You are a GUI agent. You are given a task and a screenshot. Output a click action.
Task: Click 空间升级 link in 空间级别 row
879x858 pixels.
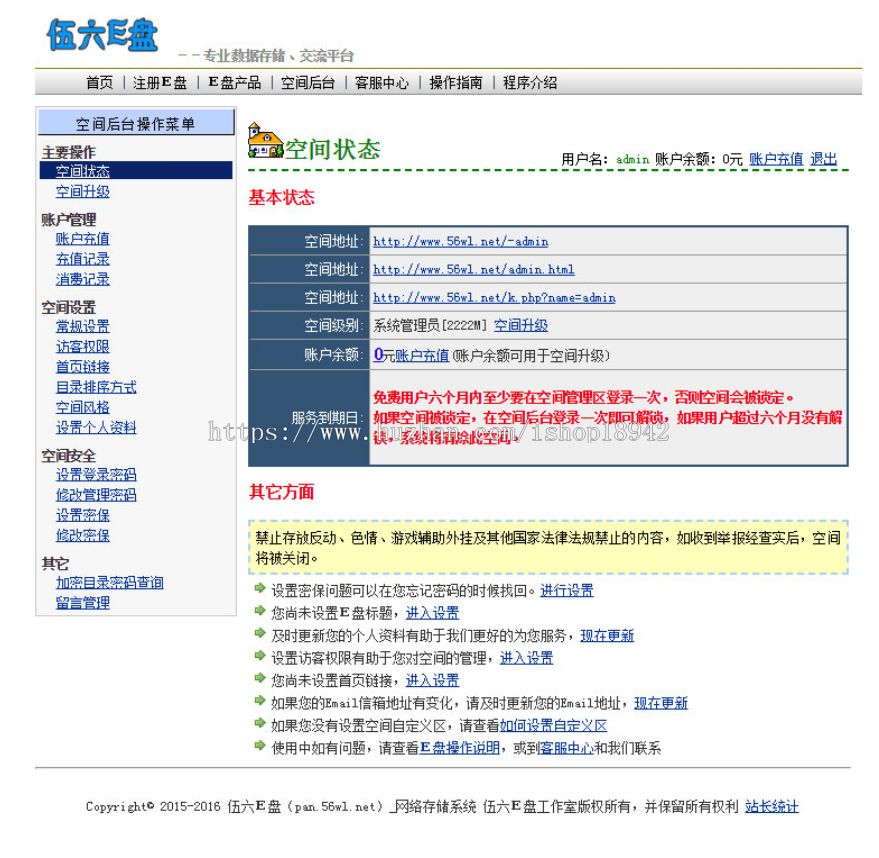521,325
